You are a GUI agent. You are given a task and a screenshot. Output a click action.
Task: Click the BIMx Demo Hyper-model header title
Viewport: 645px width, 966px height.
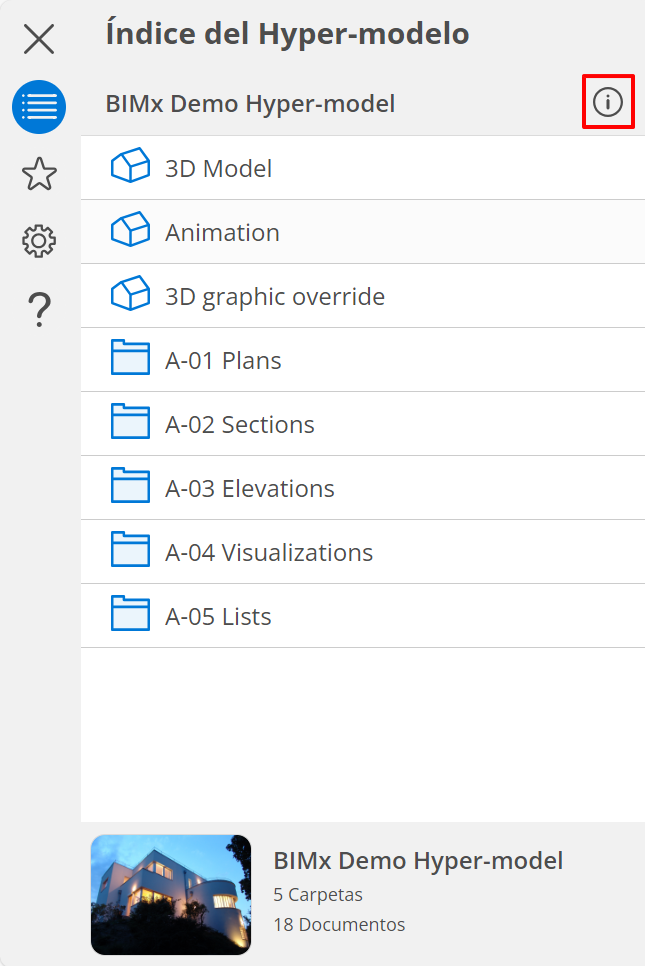250,103
